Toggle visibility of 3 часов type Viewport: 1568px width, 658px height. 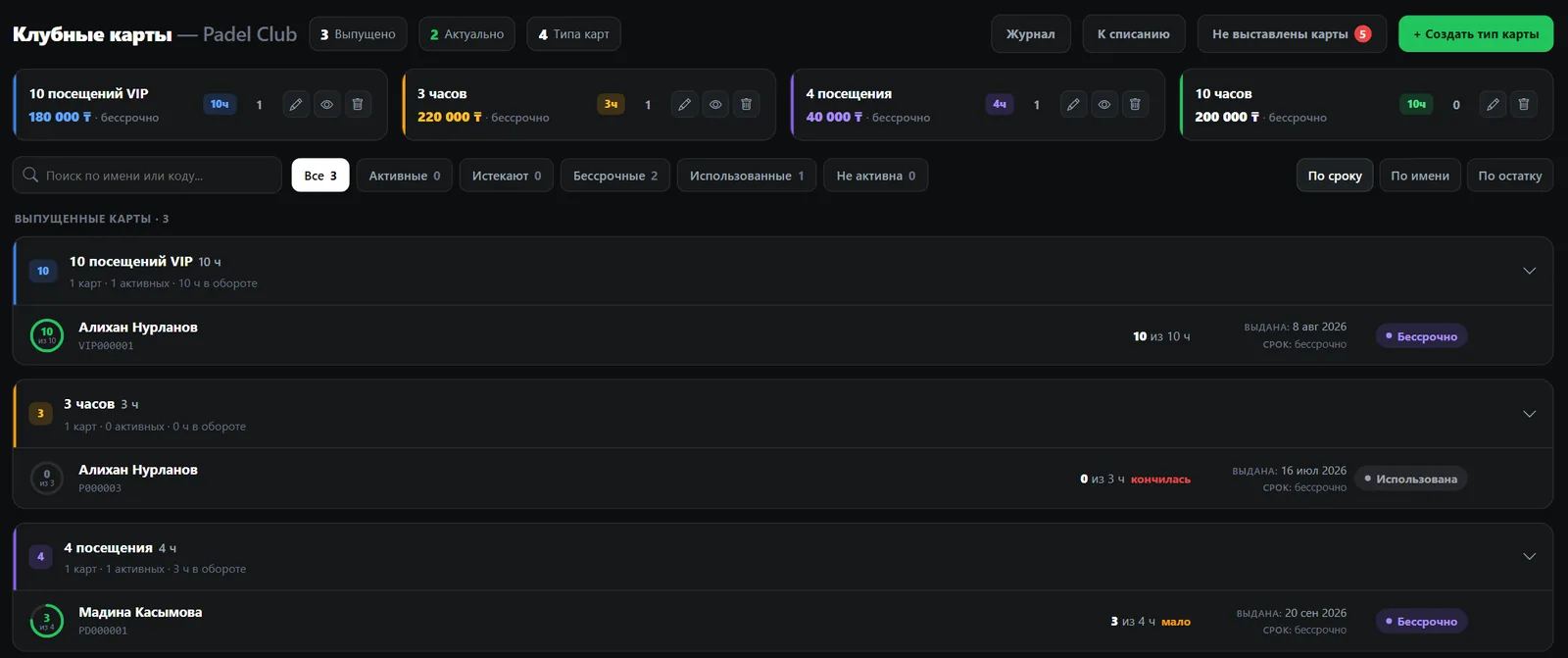click(715, 104)
